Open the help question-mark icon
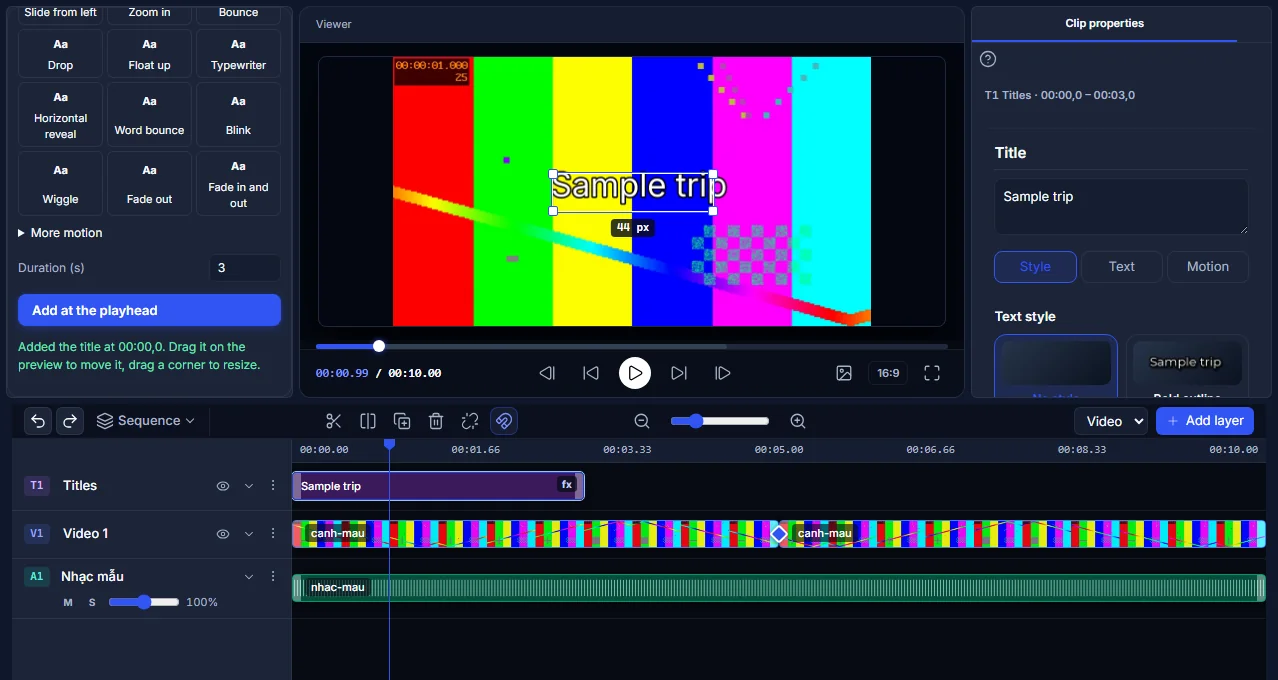The width and height of the screenshot is (1278, 680). click(988, 59)
